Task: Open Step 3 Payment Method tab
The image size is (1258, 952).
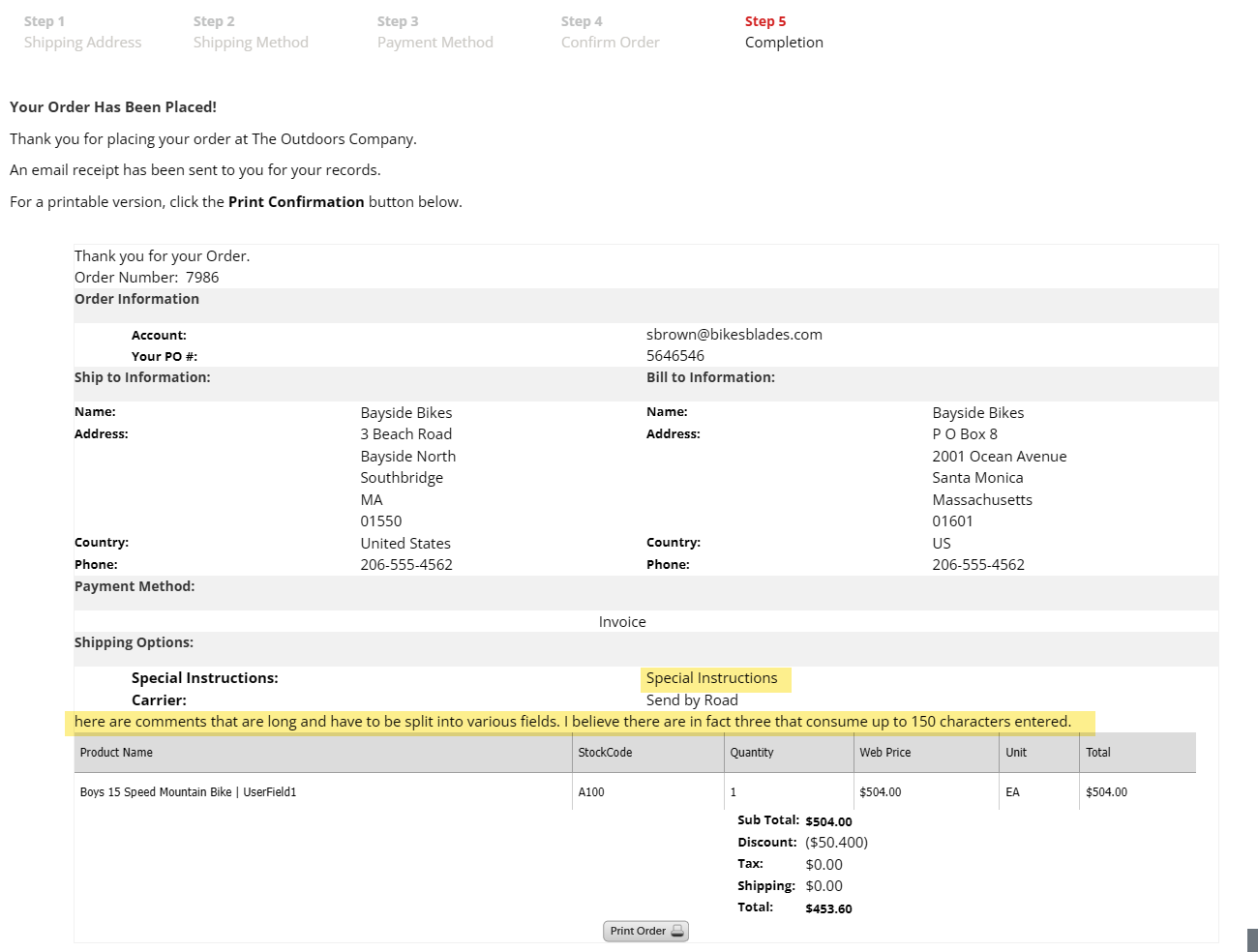Action: click(434, 32)
